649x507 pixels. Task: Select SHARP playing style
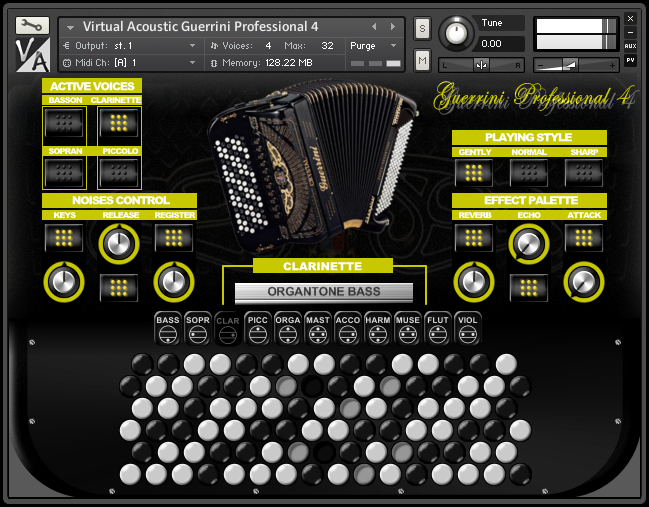pos(584,173)
